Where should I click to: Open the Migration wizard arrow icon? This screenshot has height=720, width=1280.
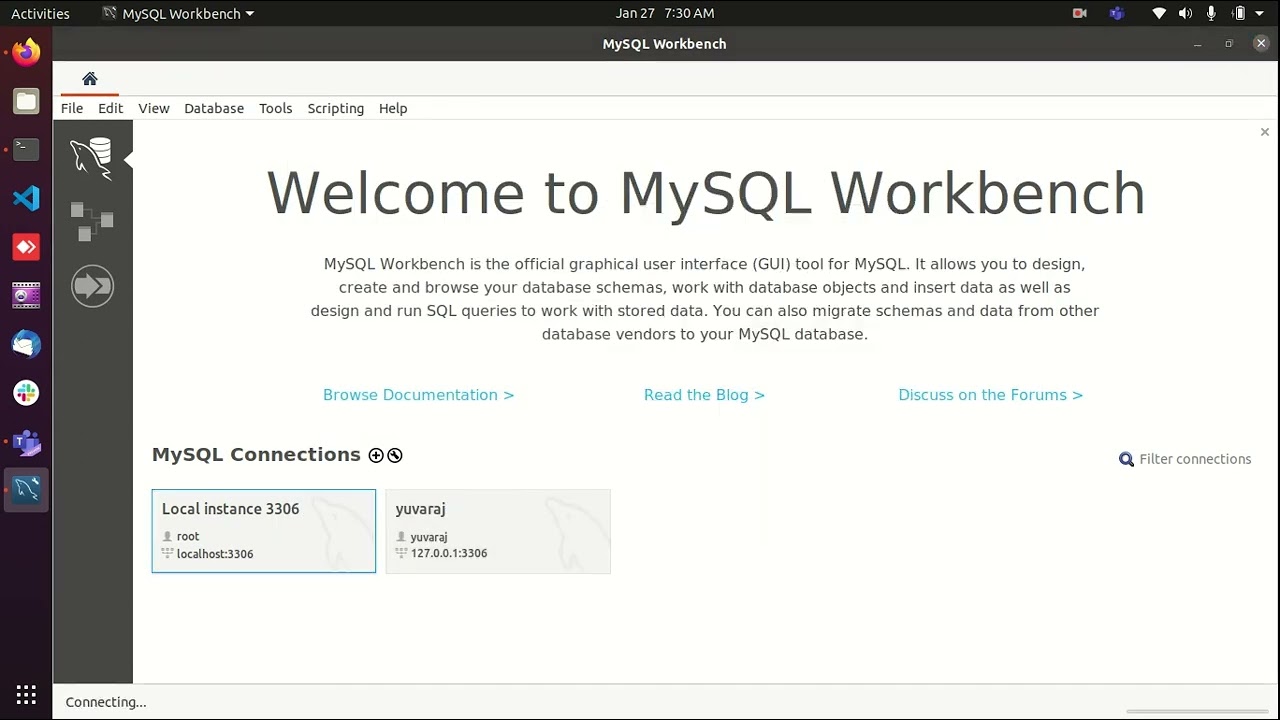coord(92,287)
